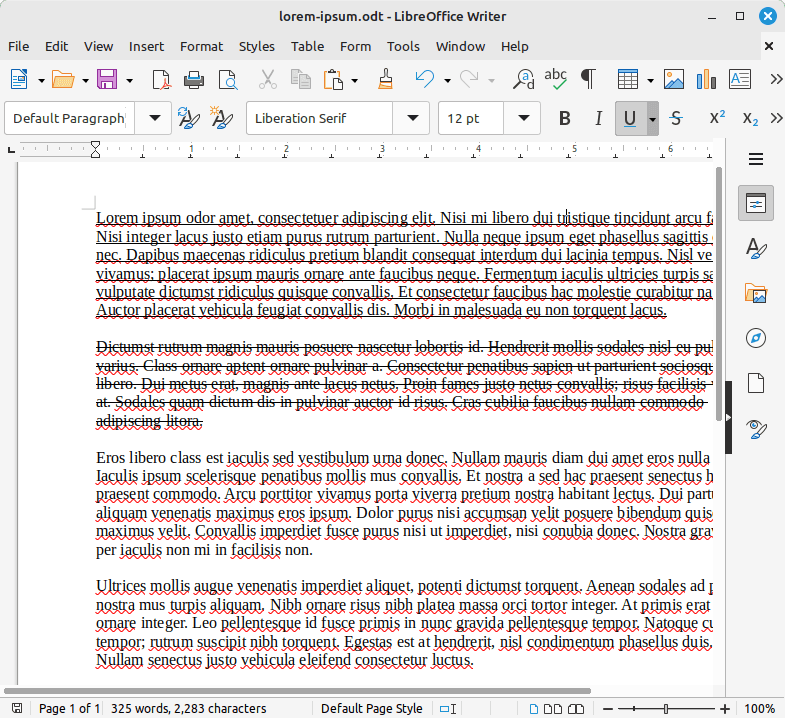Toggle Italic formatting
The width and height of the screenshot is (785, 718).
pos(598,118)
